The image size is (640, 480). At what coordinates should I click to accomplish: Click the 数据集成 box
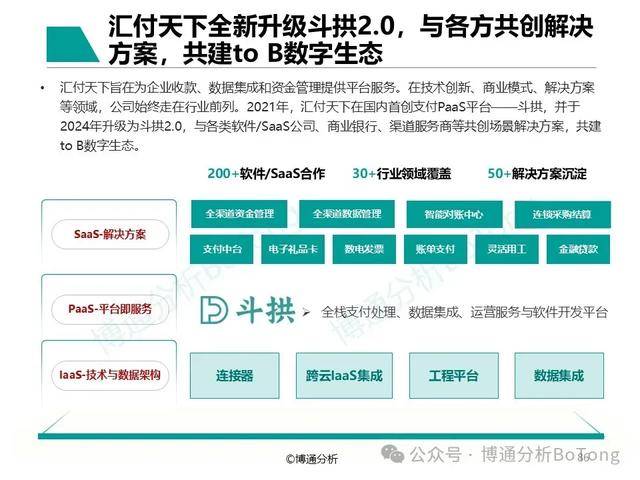(559, 376)
